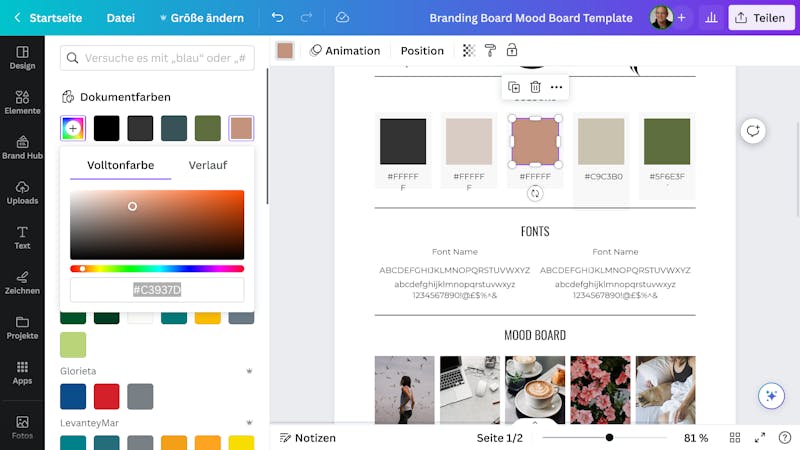The image size is (800, 450).
Task: Go back to Startseite
Action: click(48, 18)
